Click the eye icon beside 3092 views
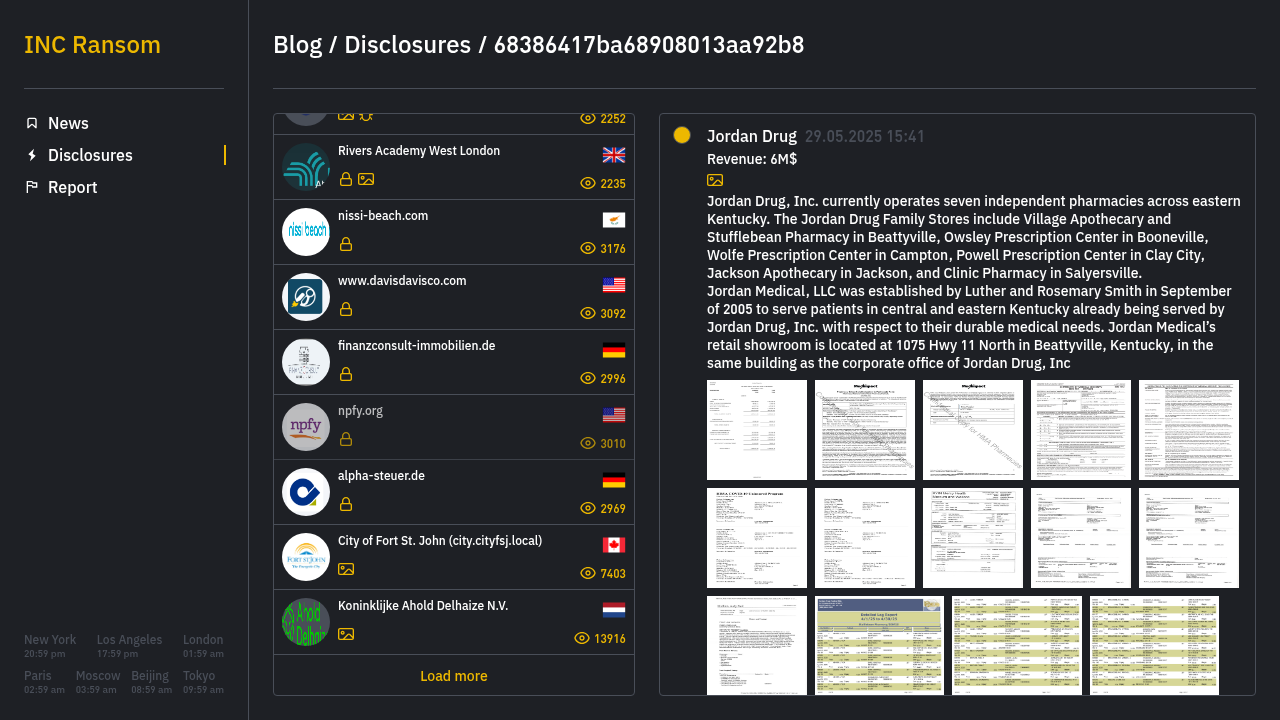Image resolution: width=1280 pixels, height=720 pixels. point(588,313)
